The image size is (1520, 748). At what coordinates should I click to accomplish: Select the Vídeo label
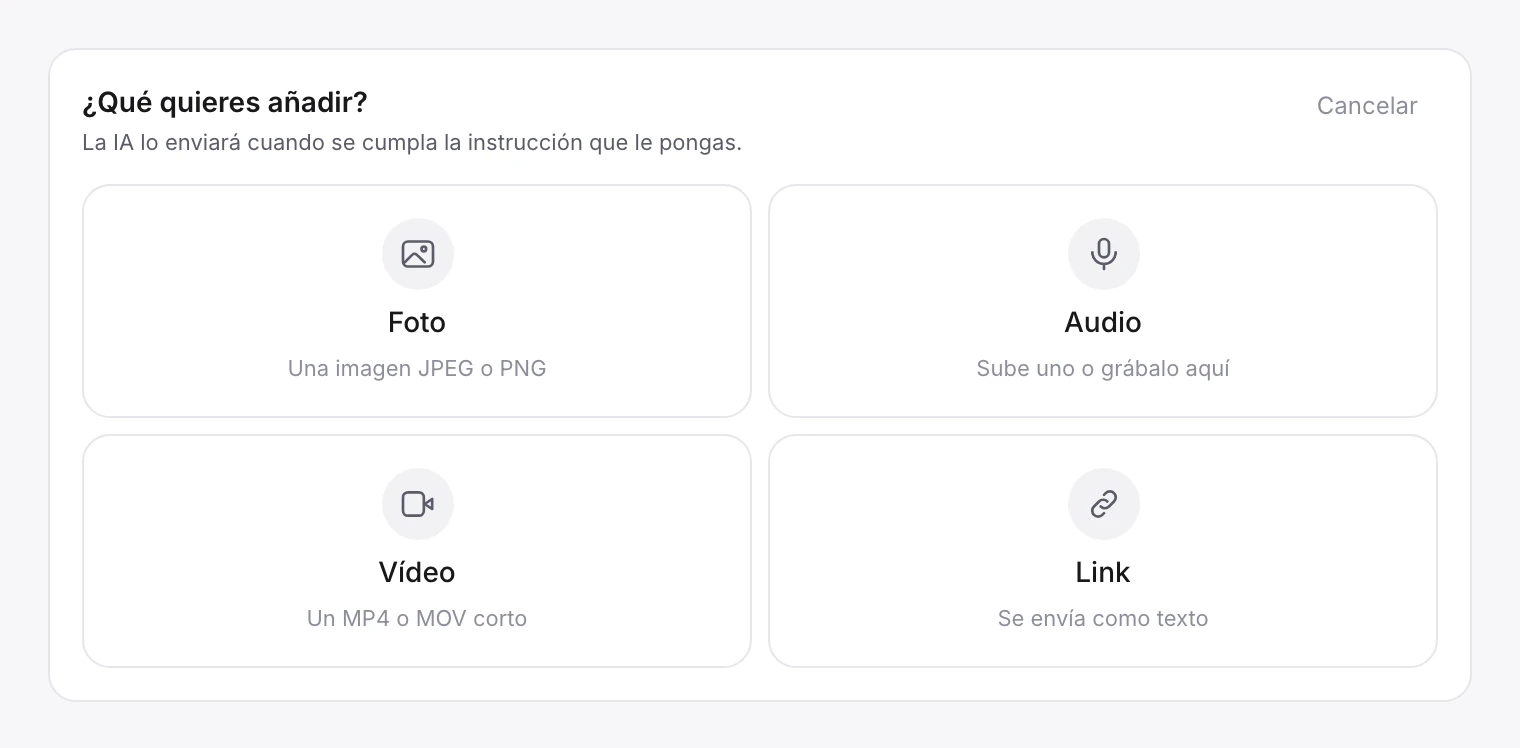coord(417,572)
